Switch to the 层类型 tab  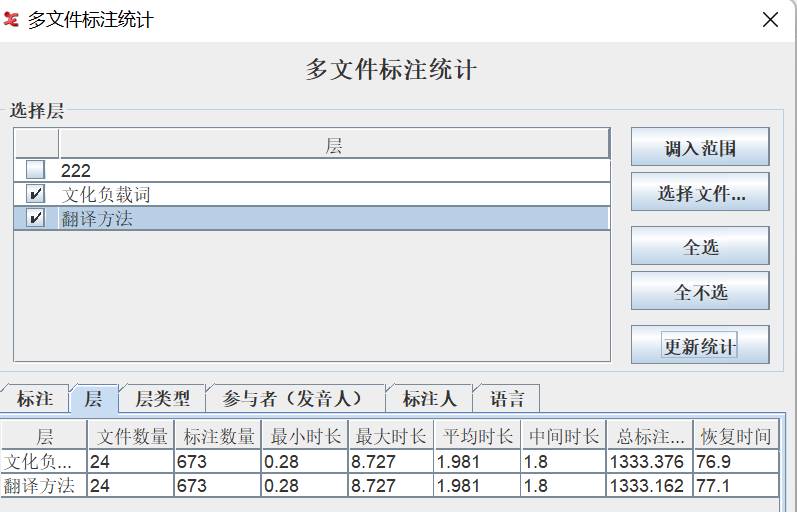point(162,399)
